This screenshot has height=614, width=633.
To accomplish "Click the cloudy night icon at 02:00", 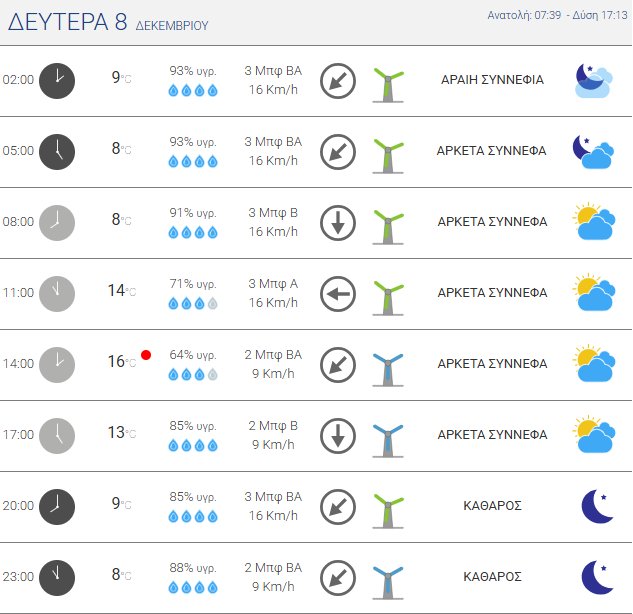I will (x=595, y=80).
